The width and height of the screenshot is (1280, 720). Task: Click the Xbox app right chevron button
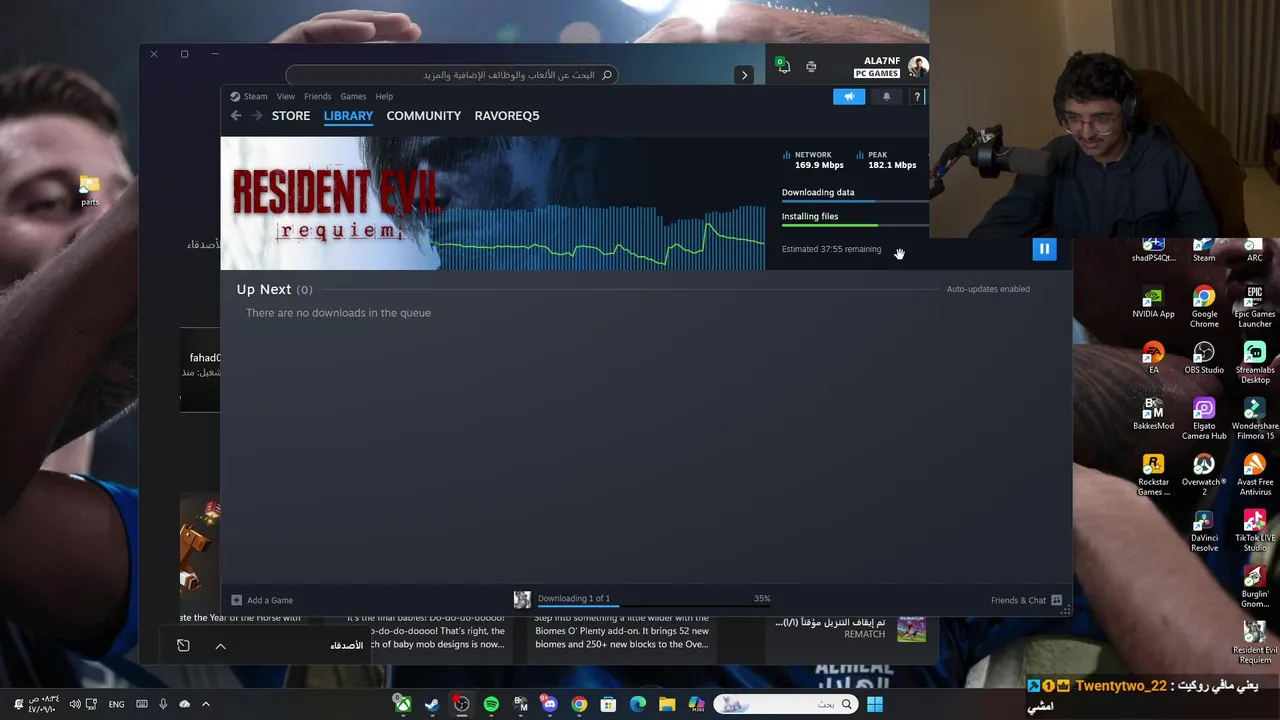pos(744,75)
